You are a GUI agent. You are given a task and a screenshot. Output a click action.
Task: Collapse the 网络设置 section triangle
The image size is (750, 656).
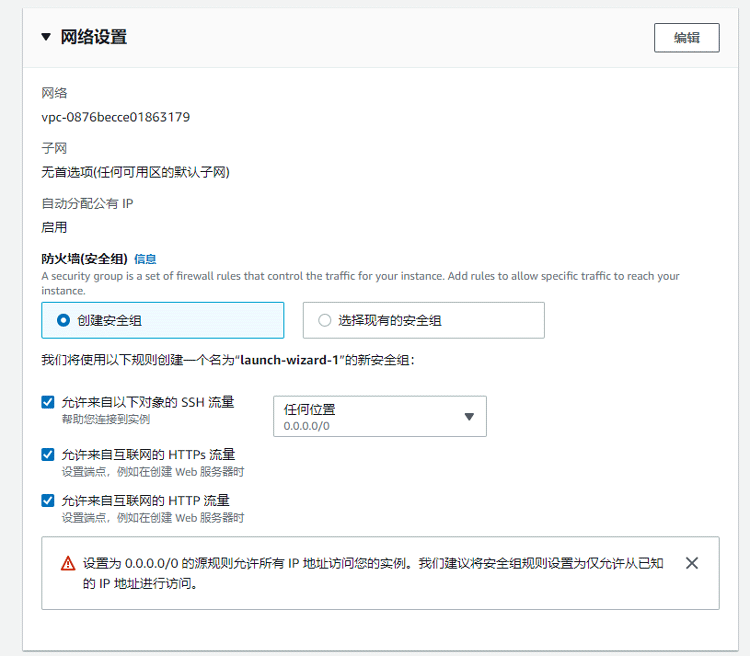click(x=46, y=37)
